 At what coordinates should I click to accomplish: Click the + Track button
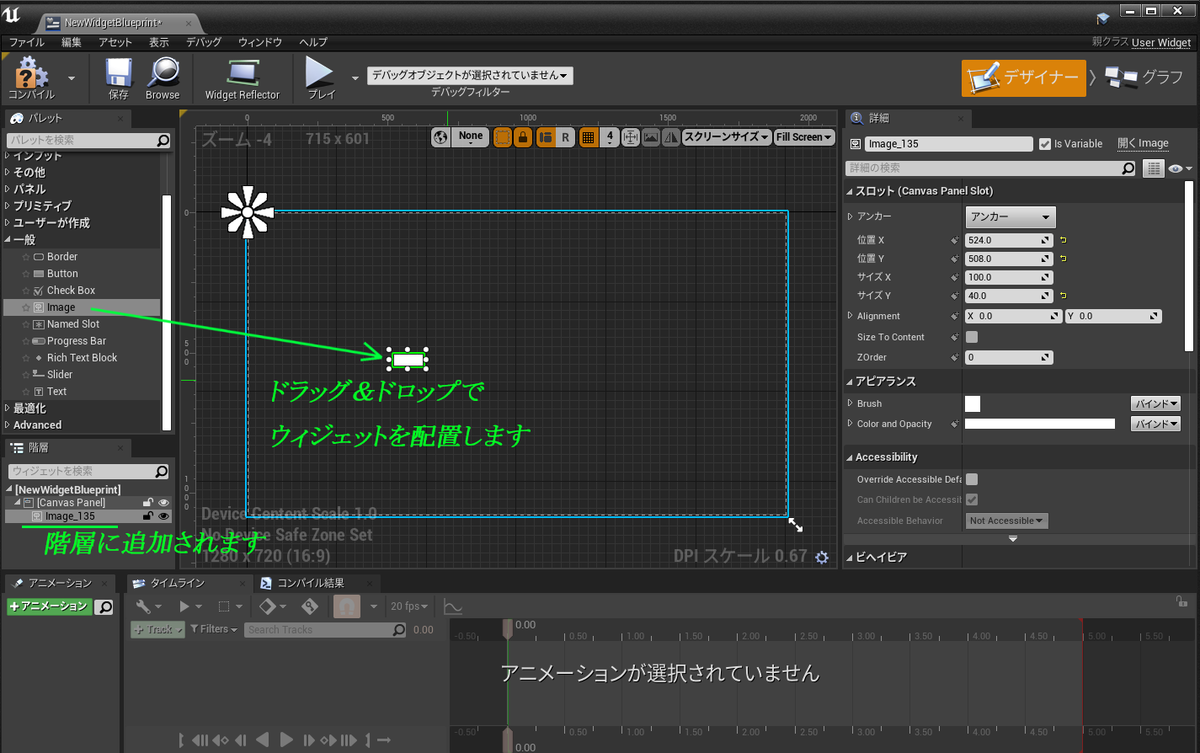pos(157,630)
